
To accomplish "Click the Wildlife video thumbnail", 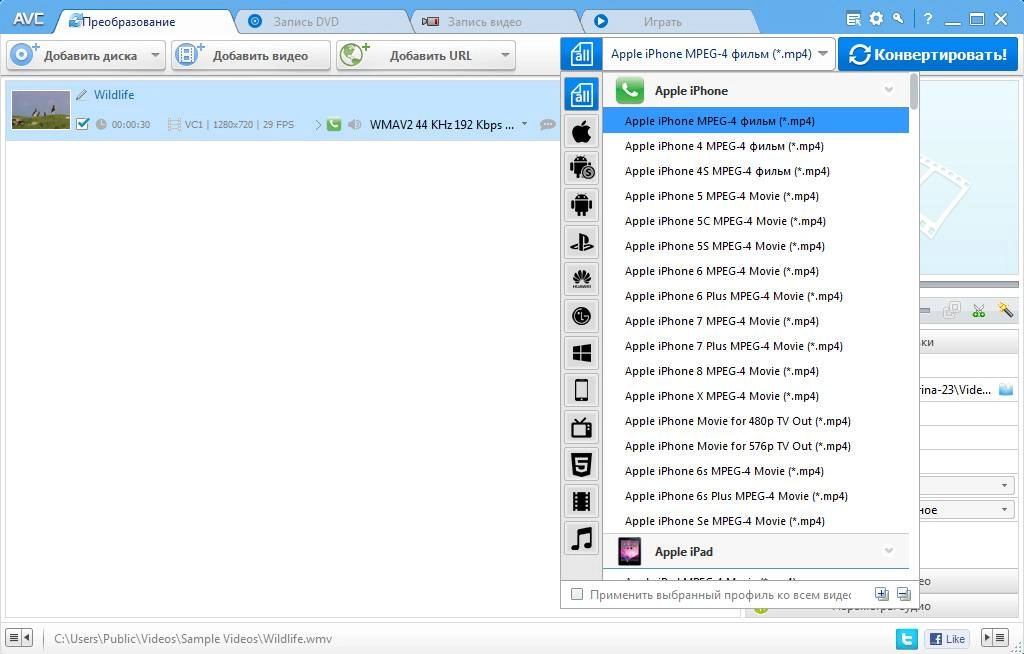I will click(41, 110).
